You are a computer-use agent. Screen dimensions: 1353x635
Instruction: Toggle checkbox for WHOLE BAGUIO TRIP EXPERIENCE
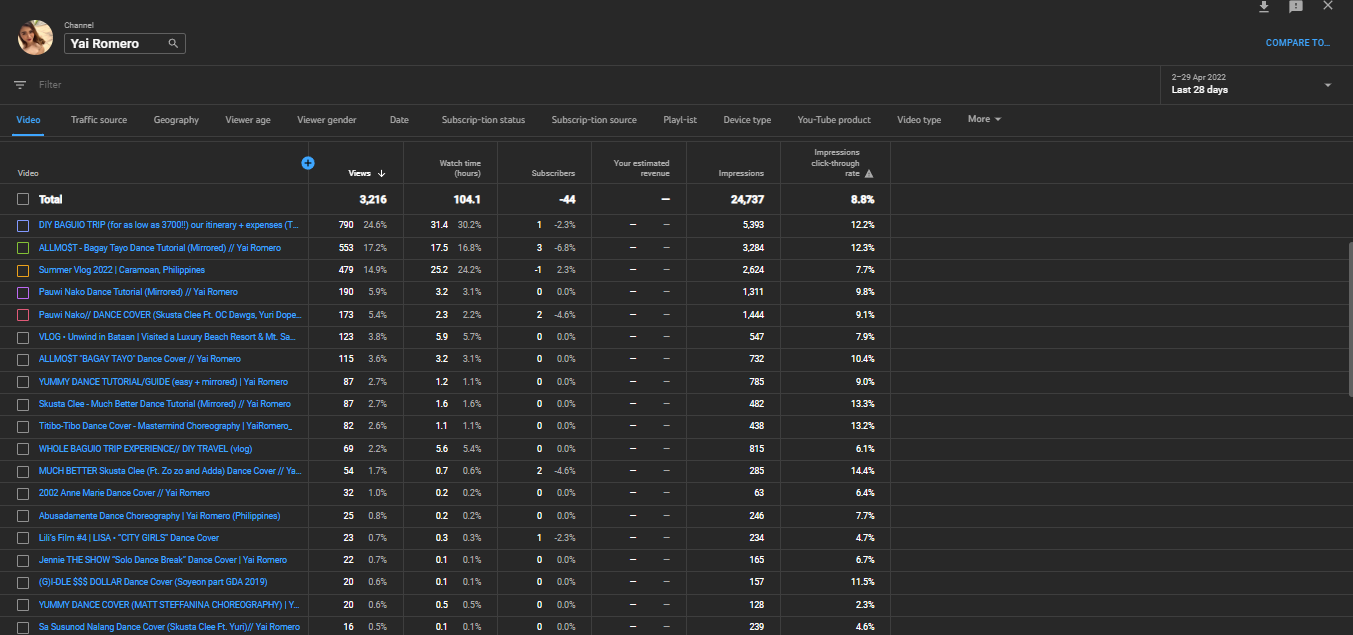coord(23,449)
